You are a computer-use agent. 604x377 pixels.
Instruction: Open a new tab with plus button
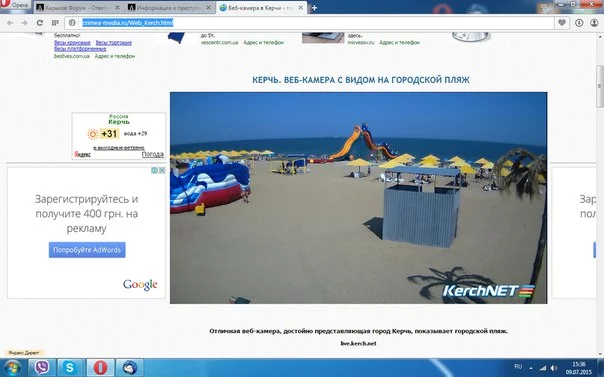pyautogui.click(x=314, y=8)
